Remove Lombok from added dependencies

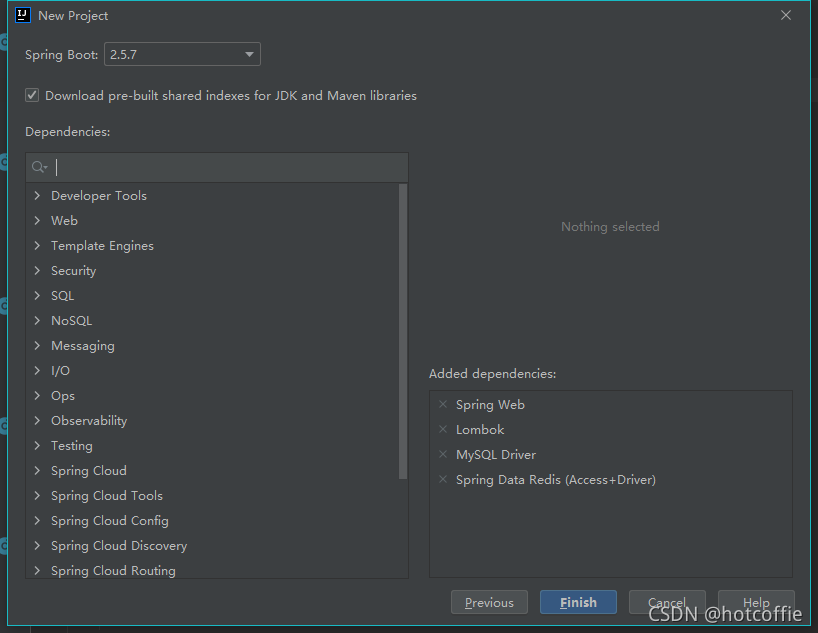point(443,429)
